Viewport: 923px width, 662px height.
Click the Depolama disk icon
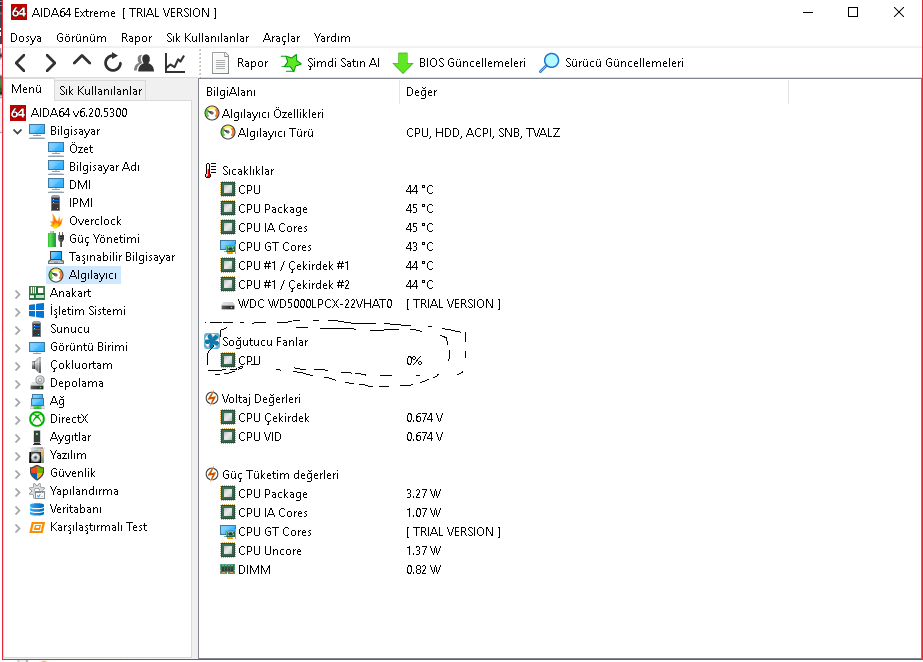[x=36, y=383]
